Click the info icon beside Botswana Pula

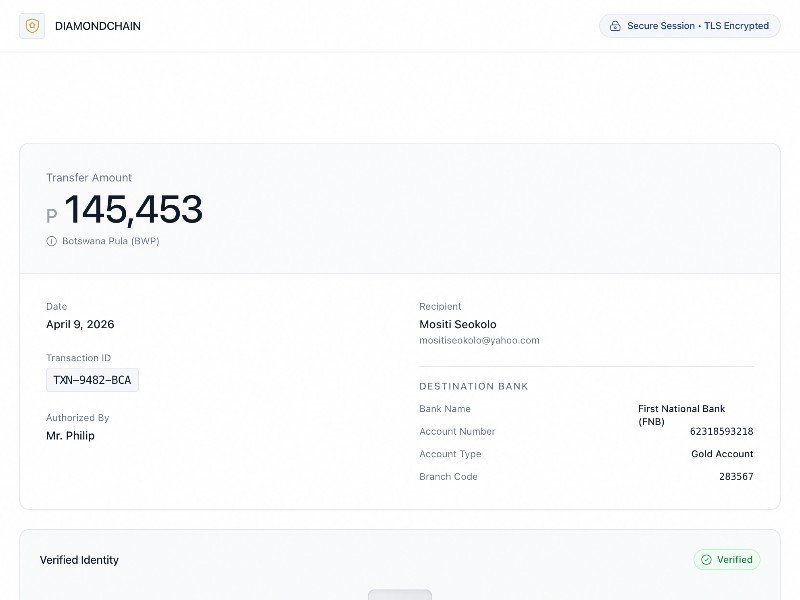click(x=51, y=241)
